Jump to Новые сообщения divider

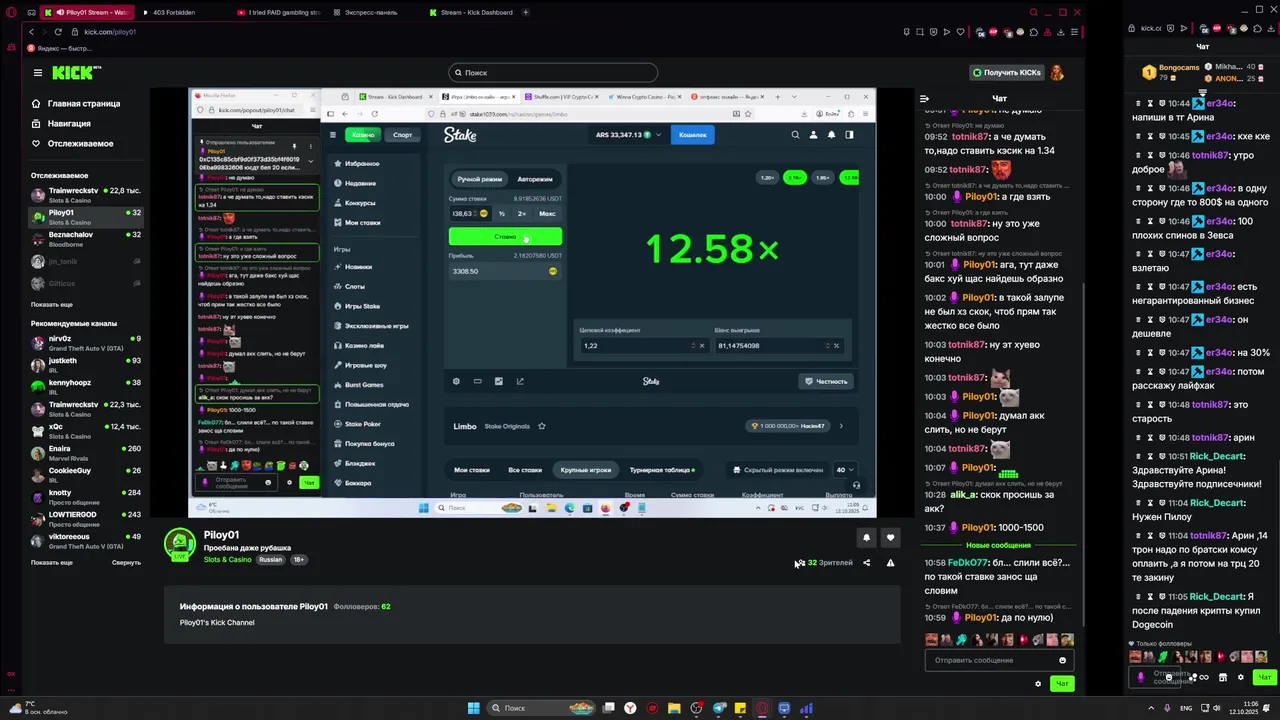coord(998,545)
